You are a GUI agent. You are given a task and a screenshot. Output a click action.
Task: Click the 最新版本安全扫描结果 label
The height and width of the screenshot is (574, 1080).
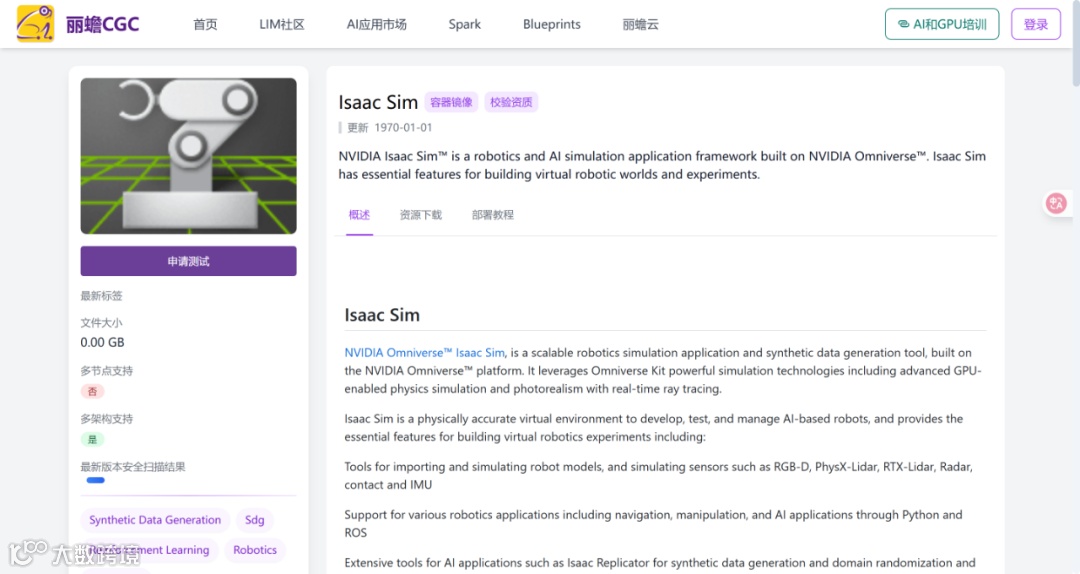click(x=133, y=467)
